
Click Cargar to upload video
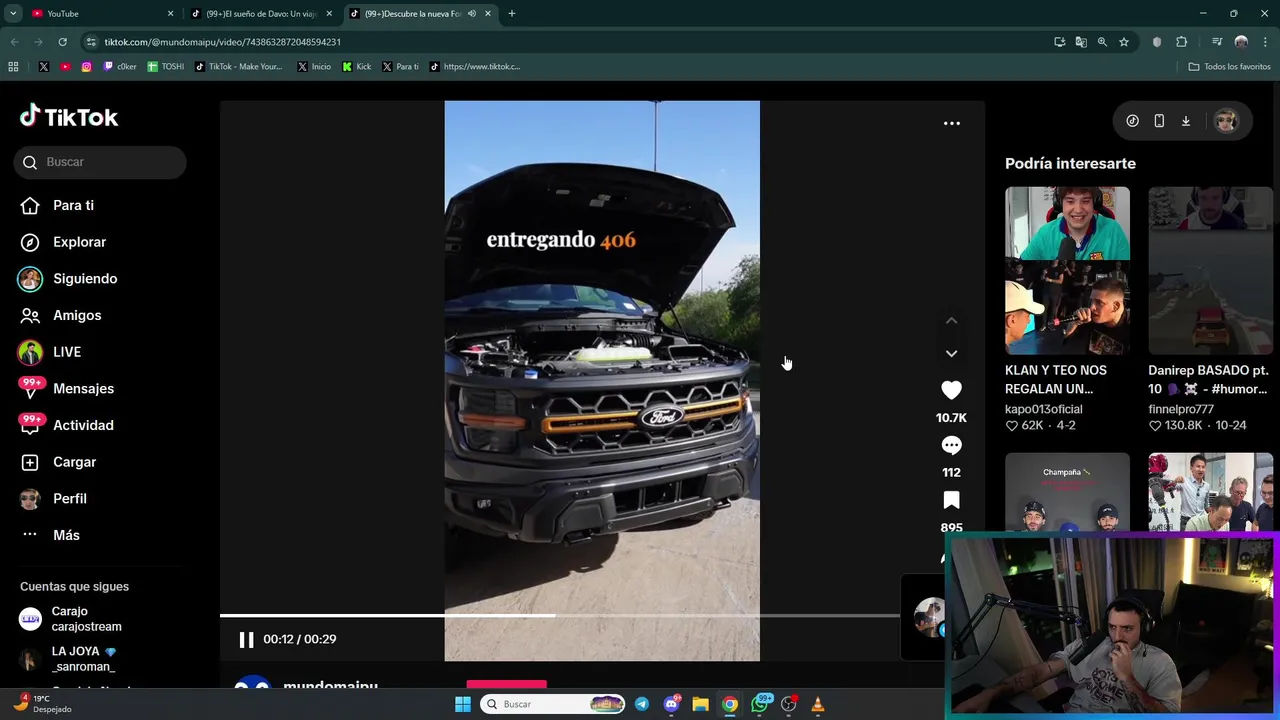click(58, 462)
